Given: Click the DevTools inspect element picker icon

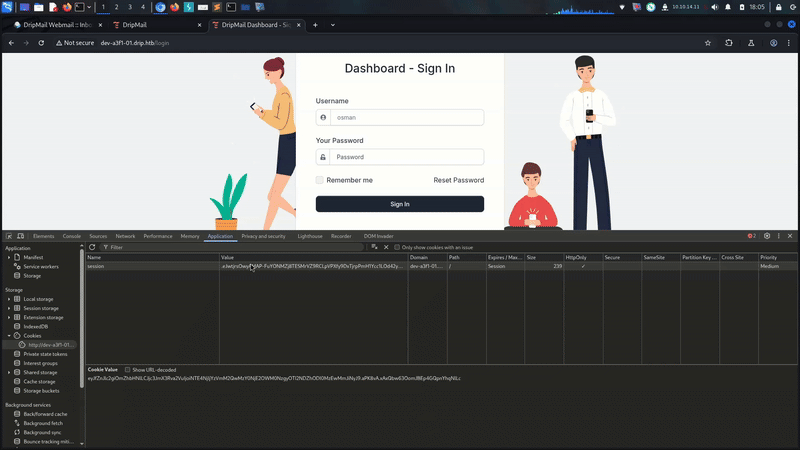Looking at the screenshot, I should pos(10,236).
